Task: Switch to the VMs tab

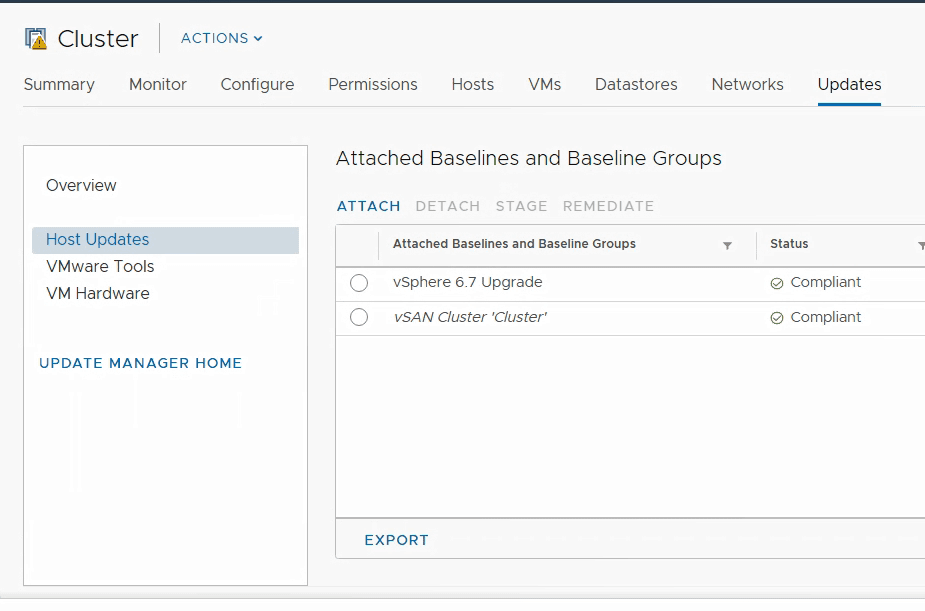Action: click(544, 84)
